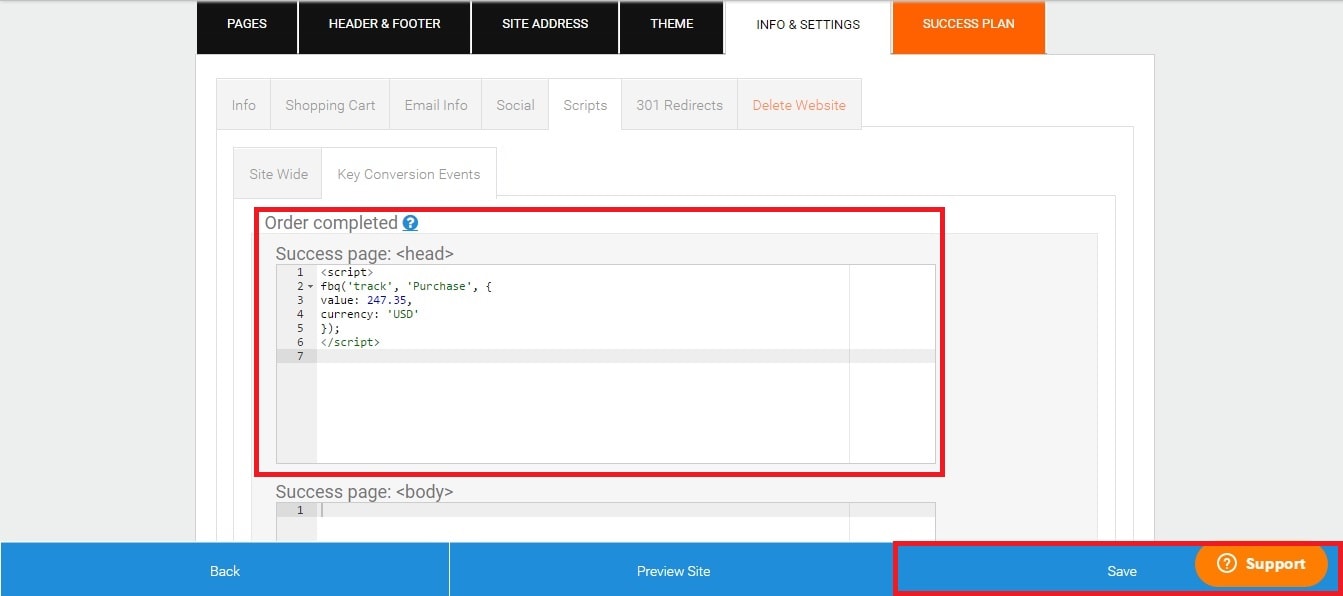Open the HEADER & FOOTER section
This screenshot has width=1343, height=596.
pos(384,23)
